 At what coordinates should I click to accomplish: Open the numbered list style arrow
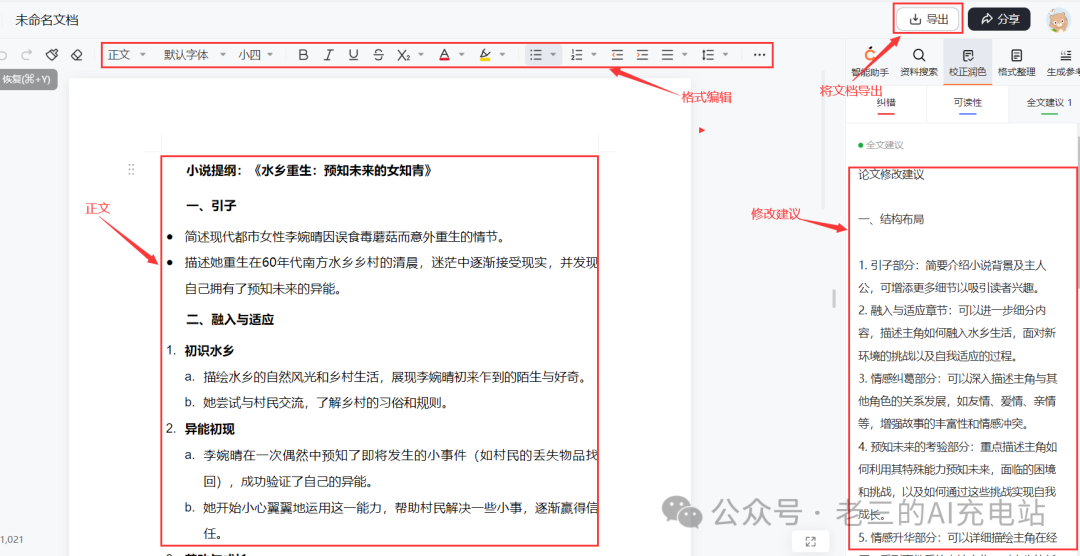[594, 55]
